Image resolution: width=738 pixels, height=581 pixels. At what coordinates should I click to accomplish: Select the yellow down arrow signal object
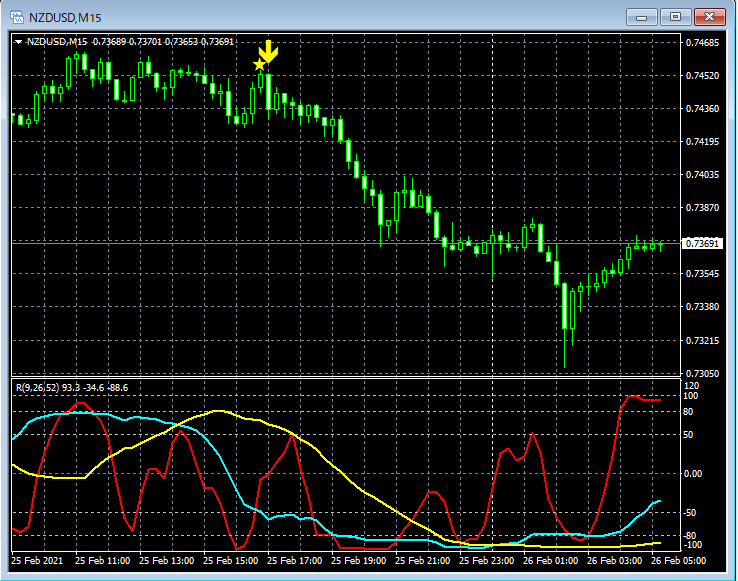268,51
